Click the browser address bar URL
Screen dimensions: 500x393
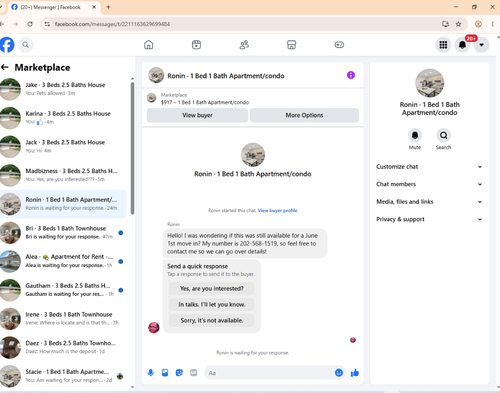[x=112, y=24]
